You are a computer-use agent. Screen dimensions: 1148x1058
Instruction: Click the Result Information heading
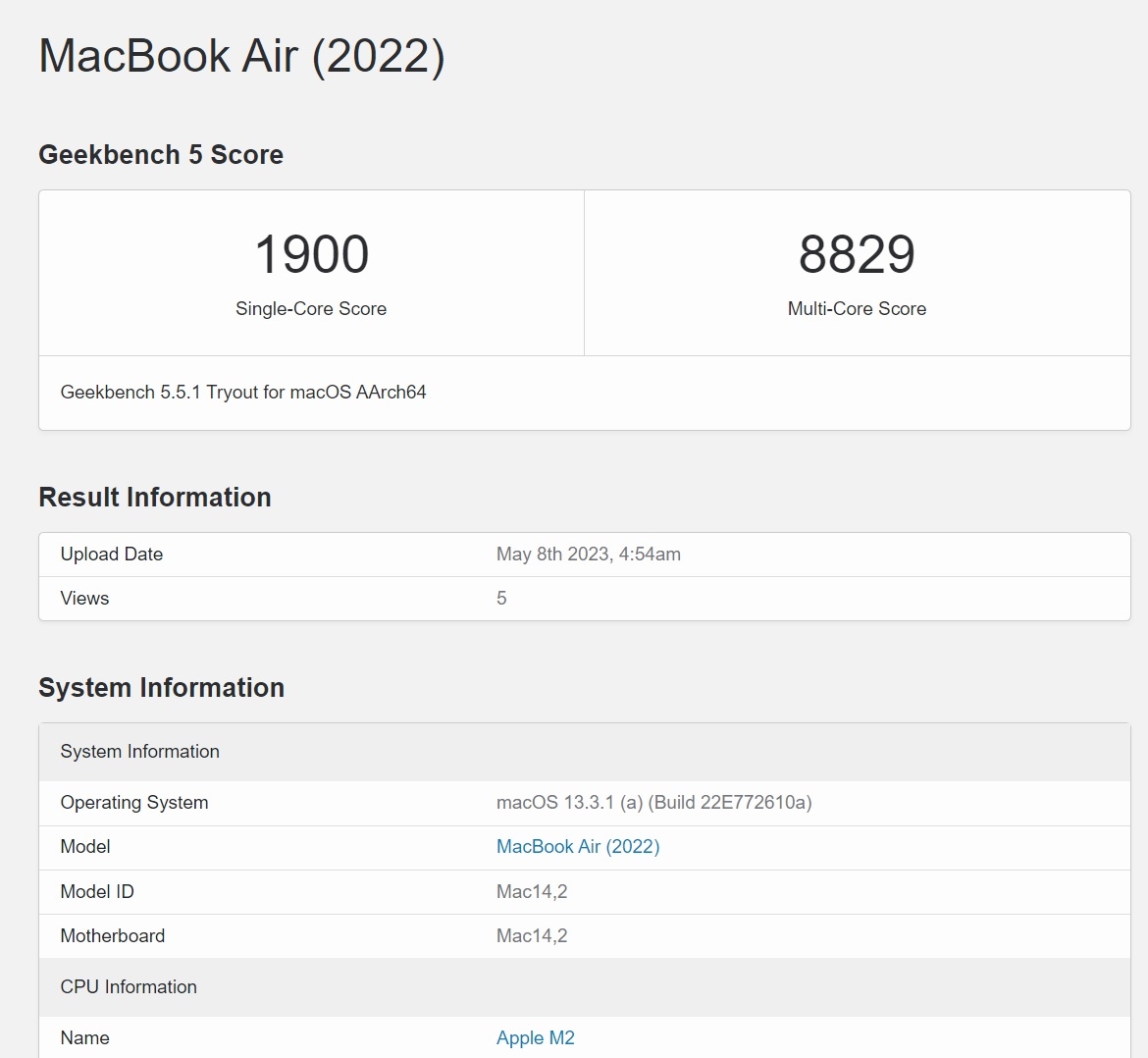coord(155,498)
